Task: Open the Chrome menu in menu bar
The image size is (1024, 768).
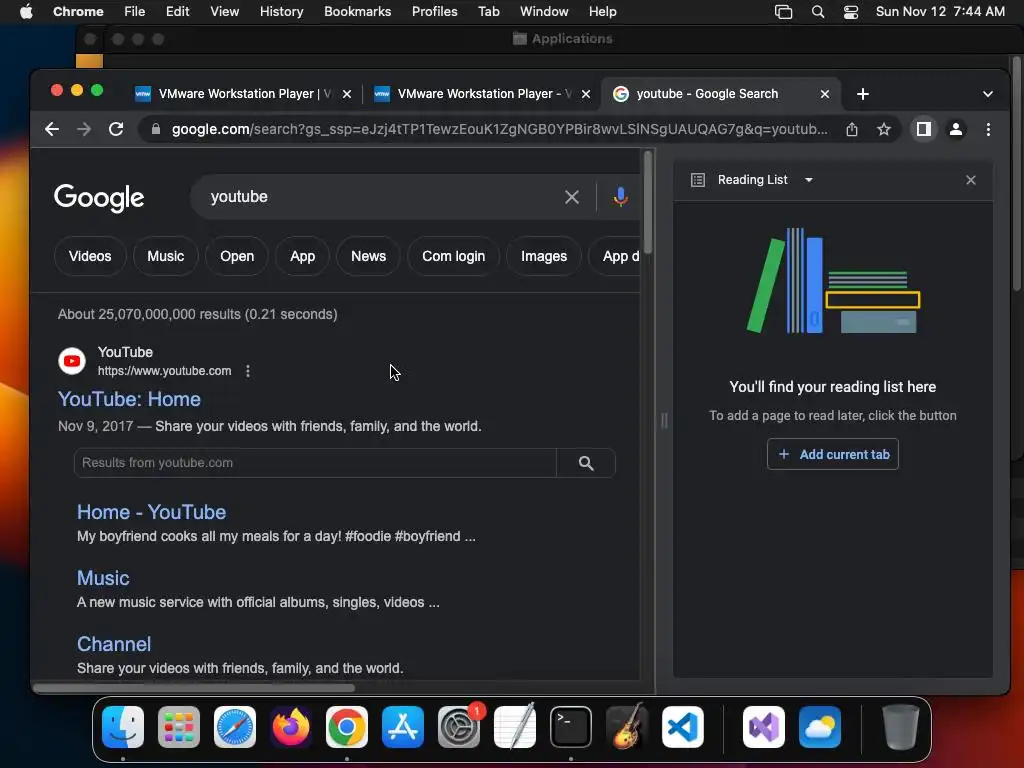Action: (78, 12)
